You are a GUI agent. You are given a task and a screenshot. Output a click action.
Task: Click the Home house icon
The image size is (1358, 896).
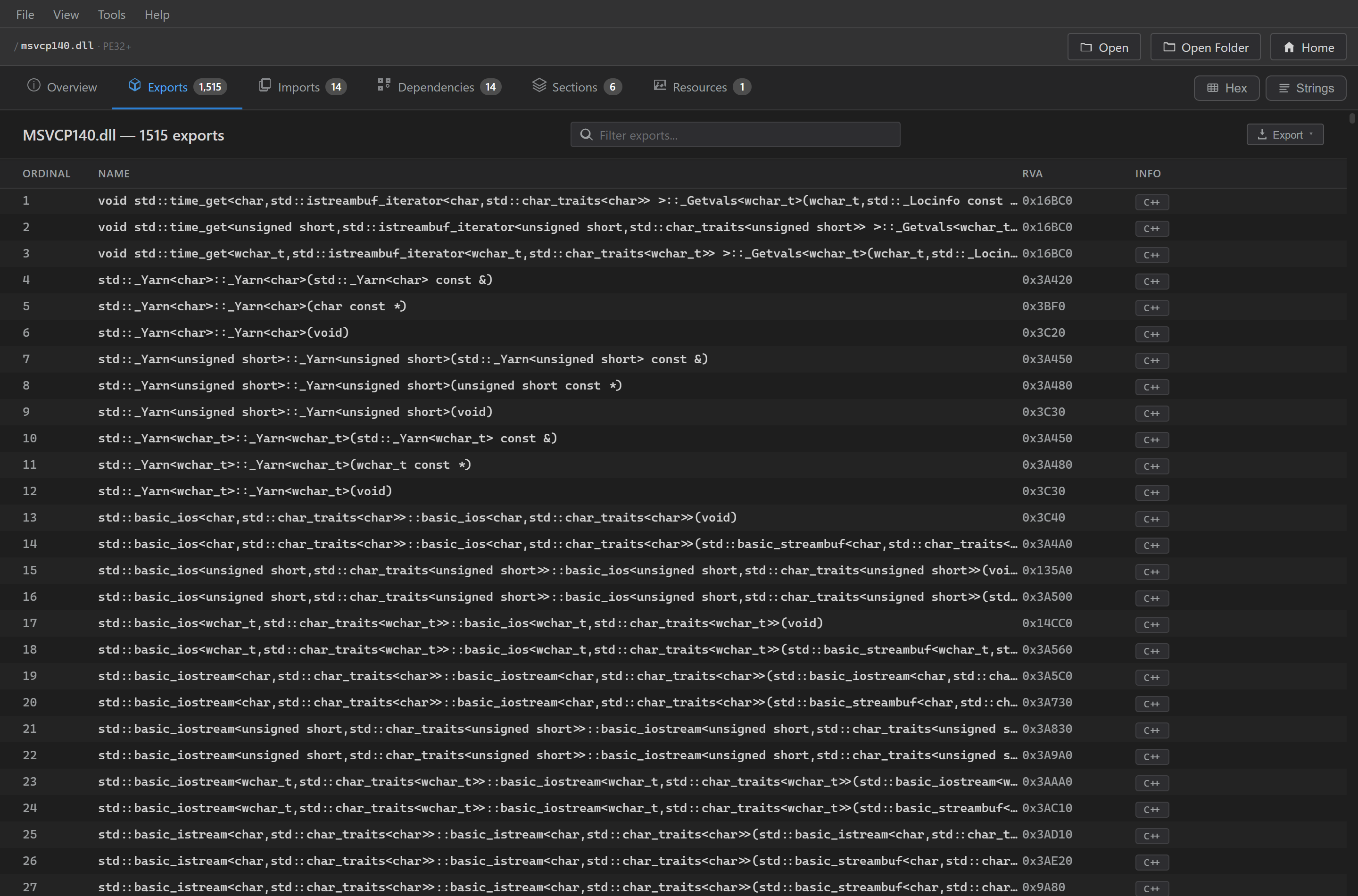click(1289, 48)
